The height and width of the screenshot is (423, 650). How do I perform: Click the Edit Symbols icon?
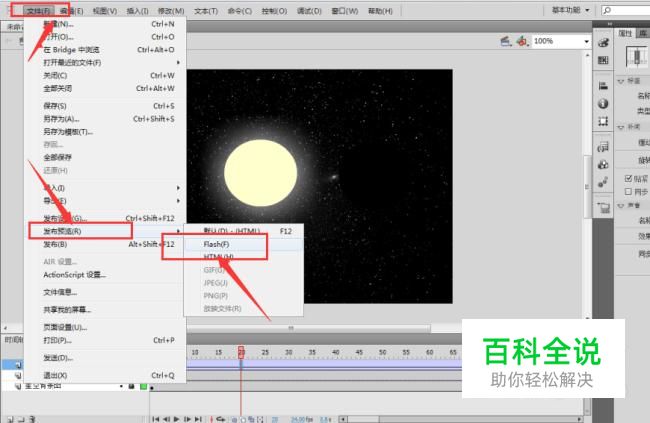[x=522, y=41]
